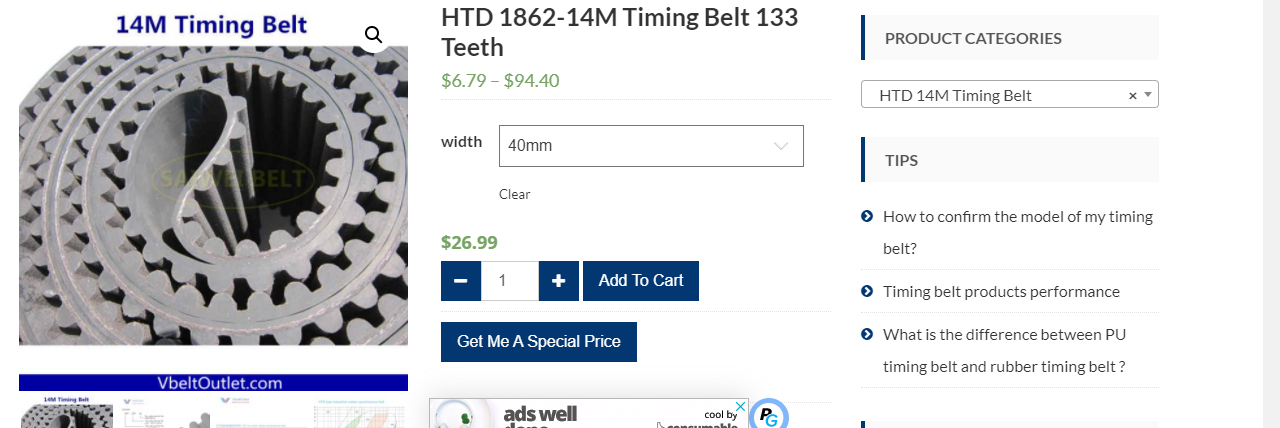Increase quantity with the plus button

click(559, 281)
